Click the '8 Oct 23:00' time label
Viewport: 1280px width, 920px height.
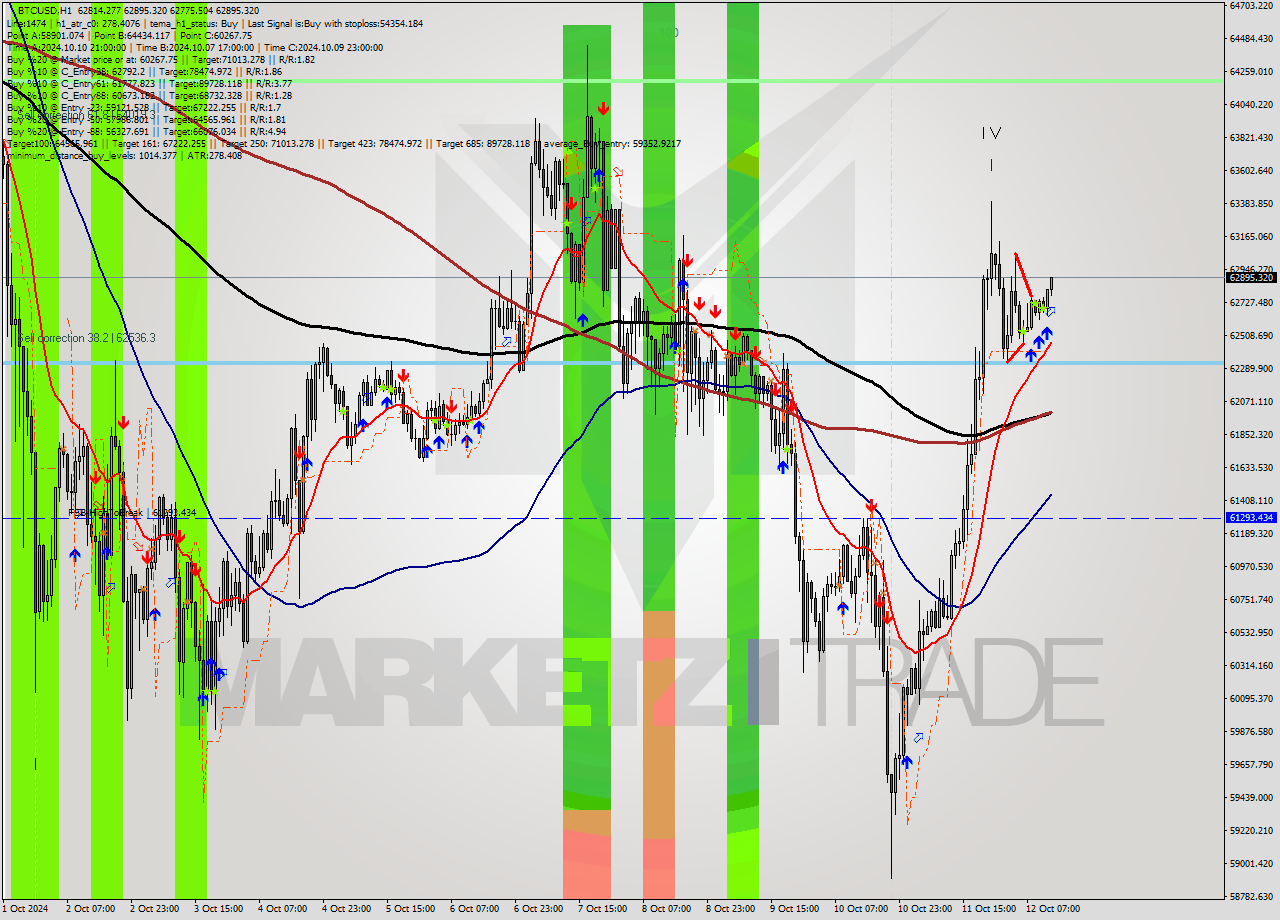point(731,909)
